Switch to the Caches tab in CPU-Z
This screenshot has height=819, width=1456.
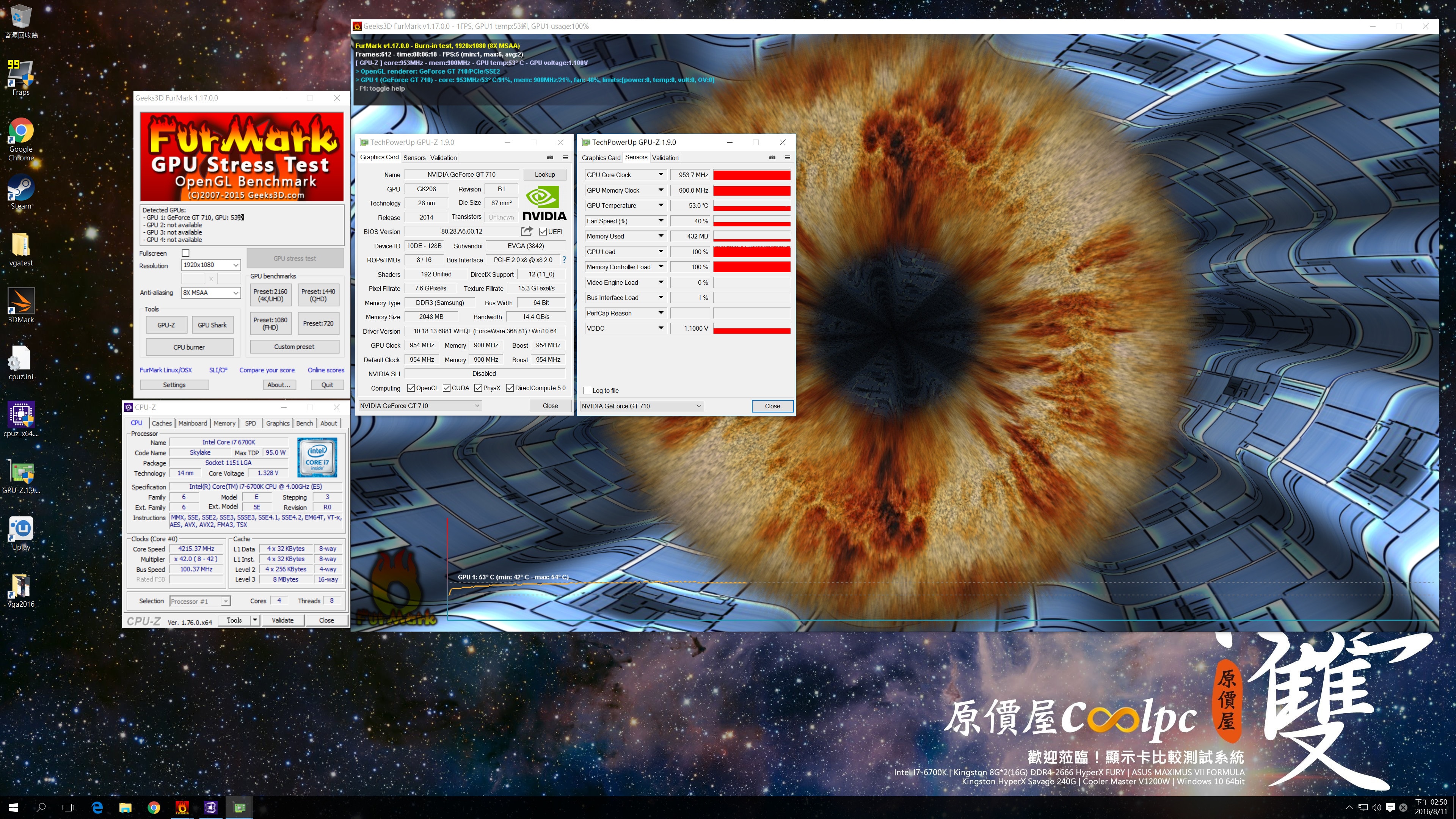pyautogui.click(x=162, y=424)
